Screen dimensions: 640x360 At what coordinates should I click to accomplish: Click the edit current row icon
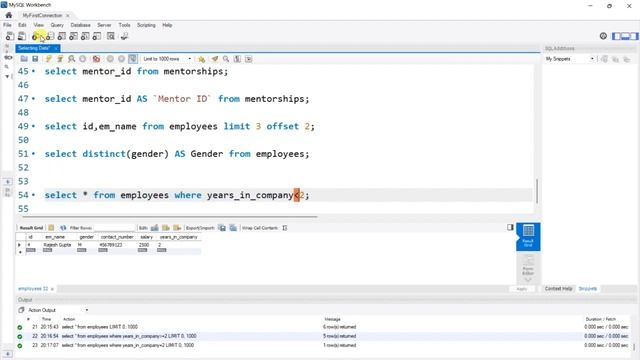155,228
